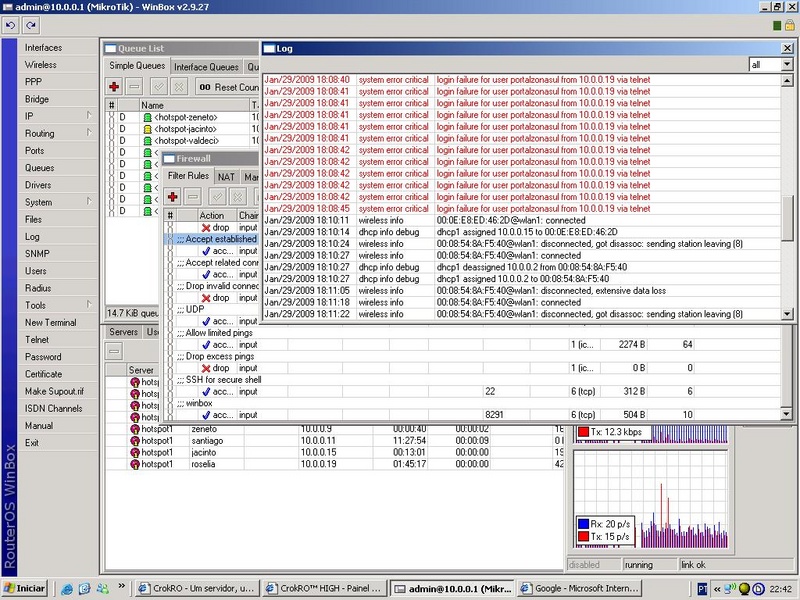800x600 pixels.
Task: Click hotspot icon in santiago row
Action: (x=135, y=441)
